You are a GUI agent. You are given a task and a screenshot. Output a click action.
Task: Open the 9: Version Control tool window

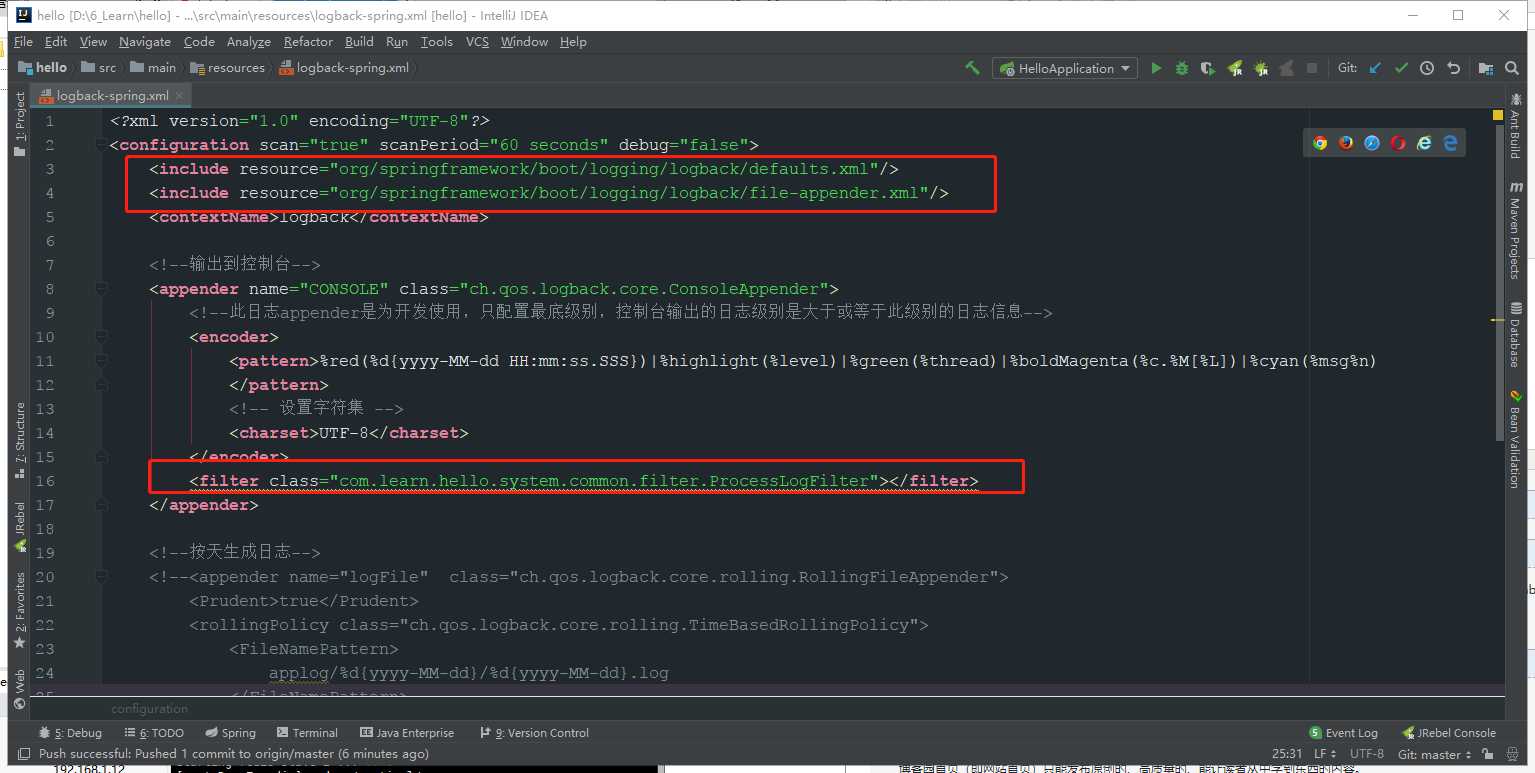(535, 733)
